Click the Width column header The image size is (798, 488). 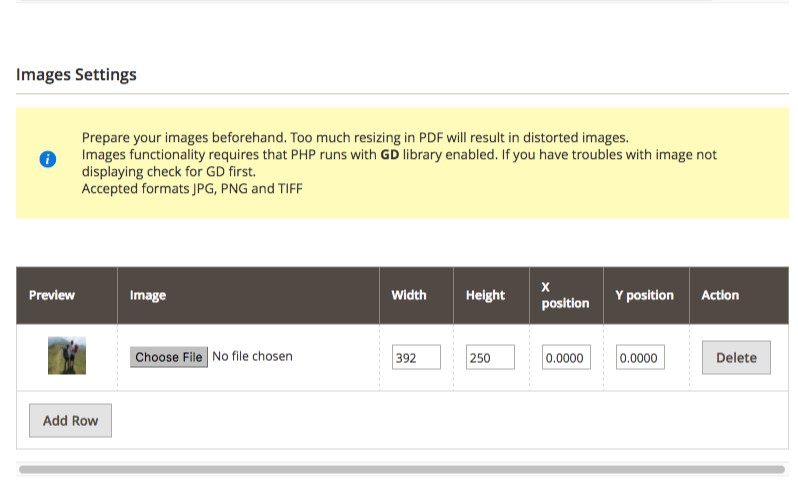pyautogui.click(x=409, y=295)
